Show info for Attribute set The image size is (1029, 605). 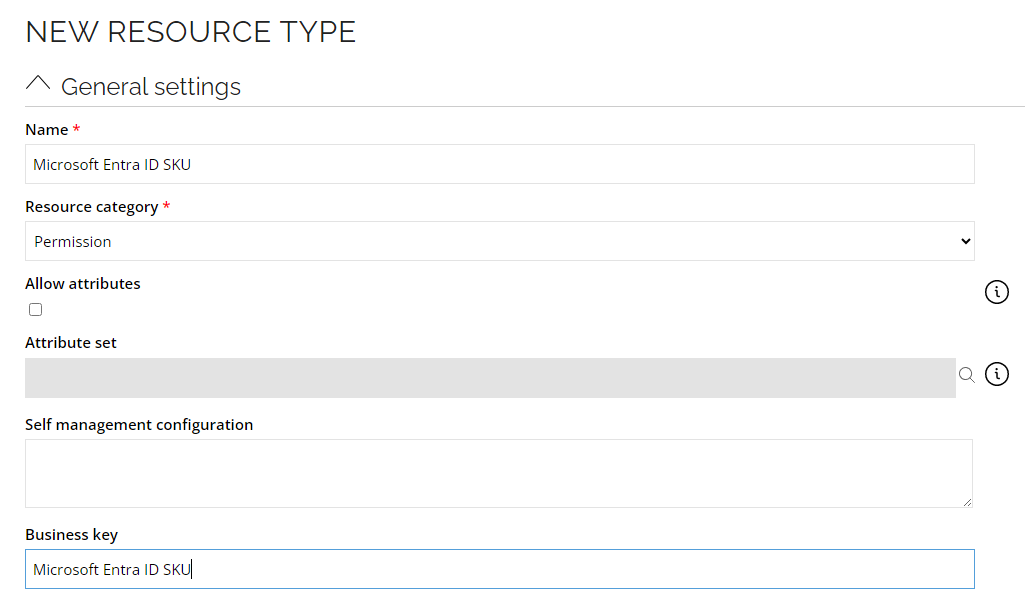(x=996, y=374)
